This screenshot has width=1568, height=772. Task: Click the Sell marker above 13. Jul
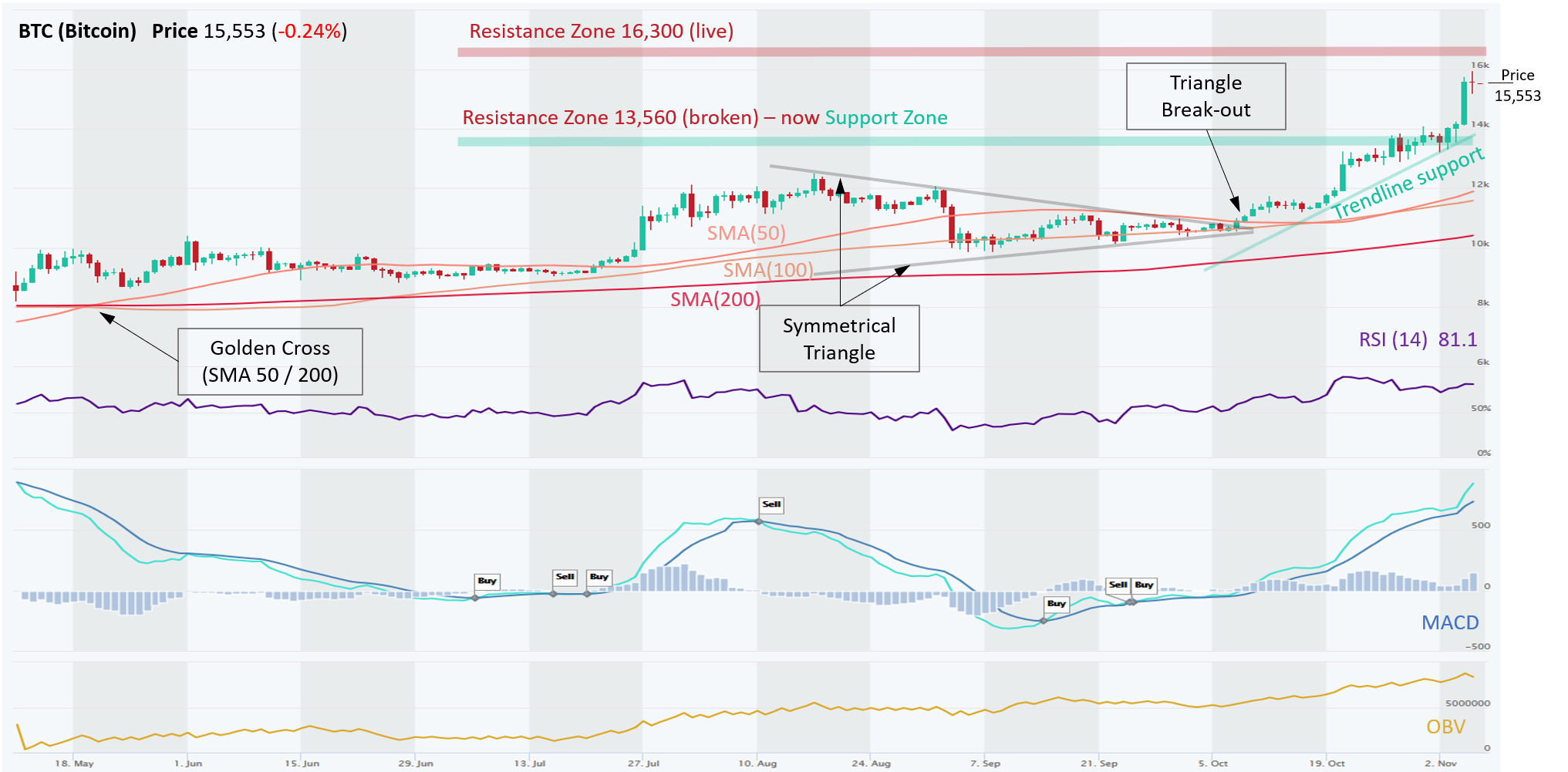tap(565, 577)
